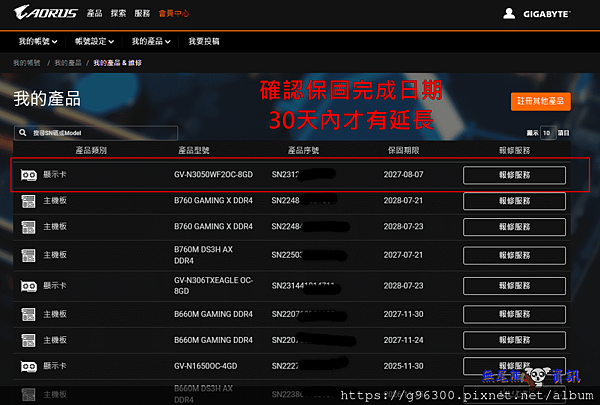This screenshot has width=600, height=405.
Task: Select warranty date 2027-07-21
Action: coord(403,255)
